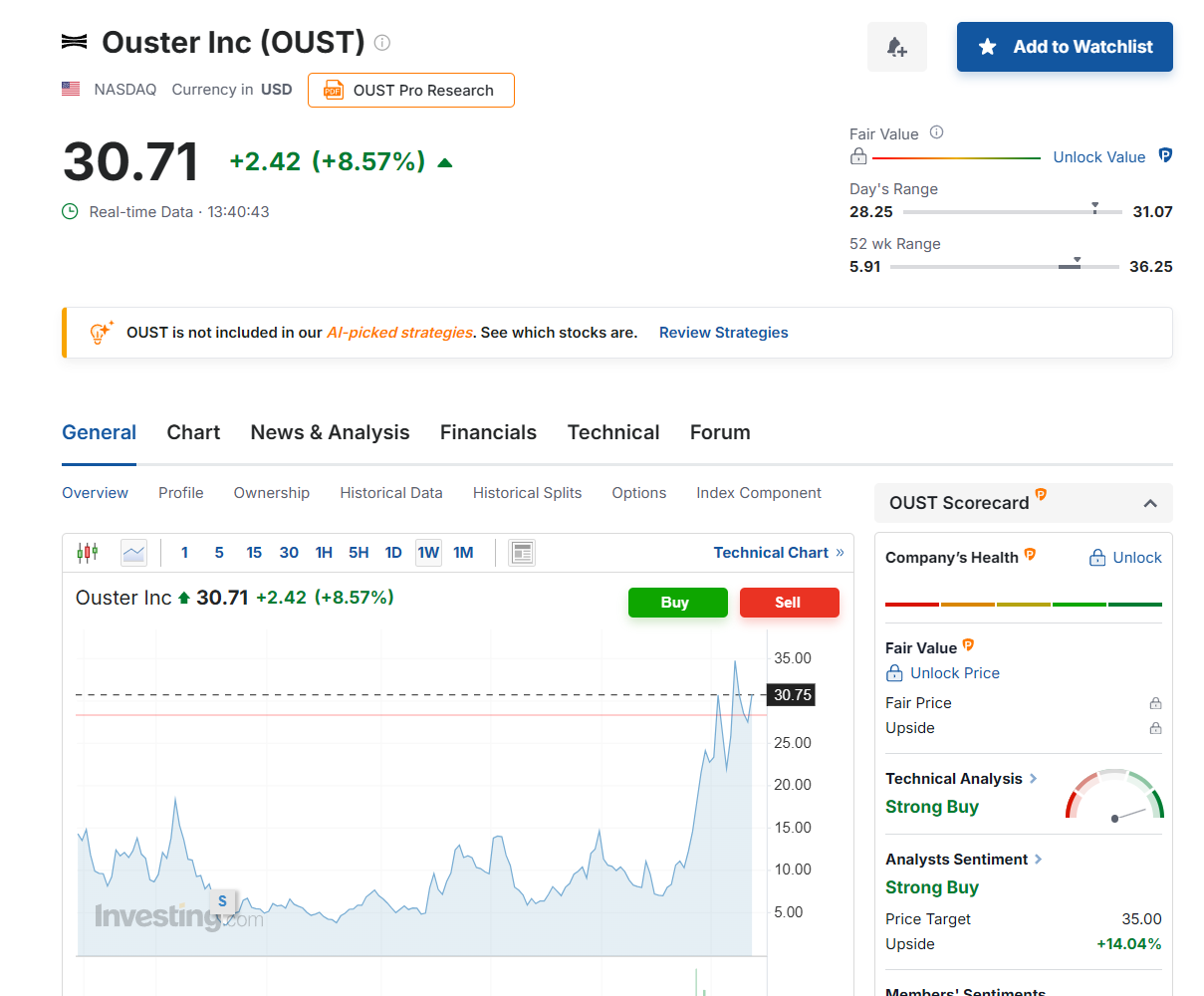This screenshot has width=1204, height=996.
Task: Click the Company's Health color bar
Action: (1024, 604)
